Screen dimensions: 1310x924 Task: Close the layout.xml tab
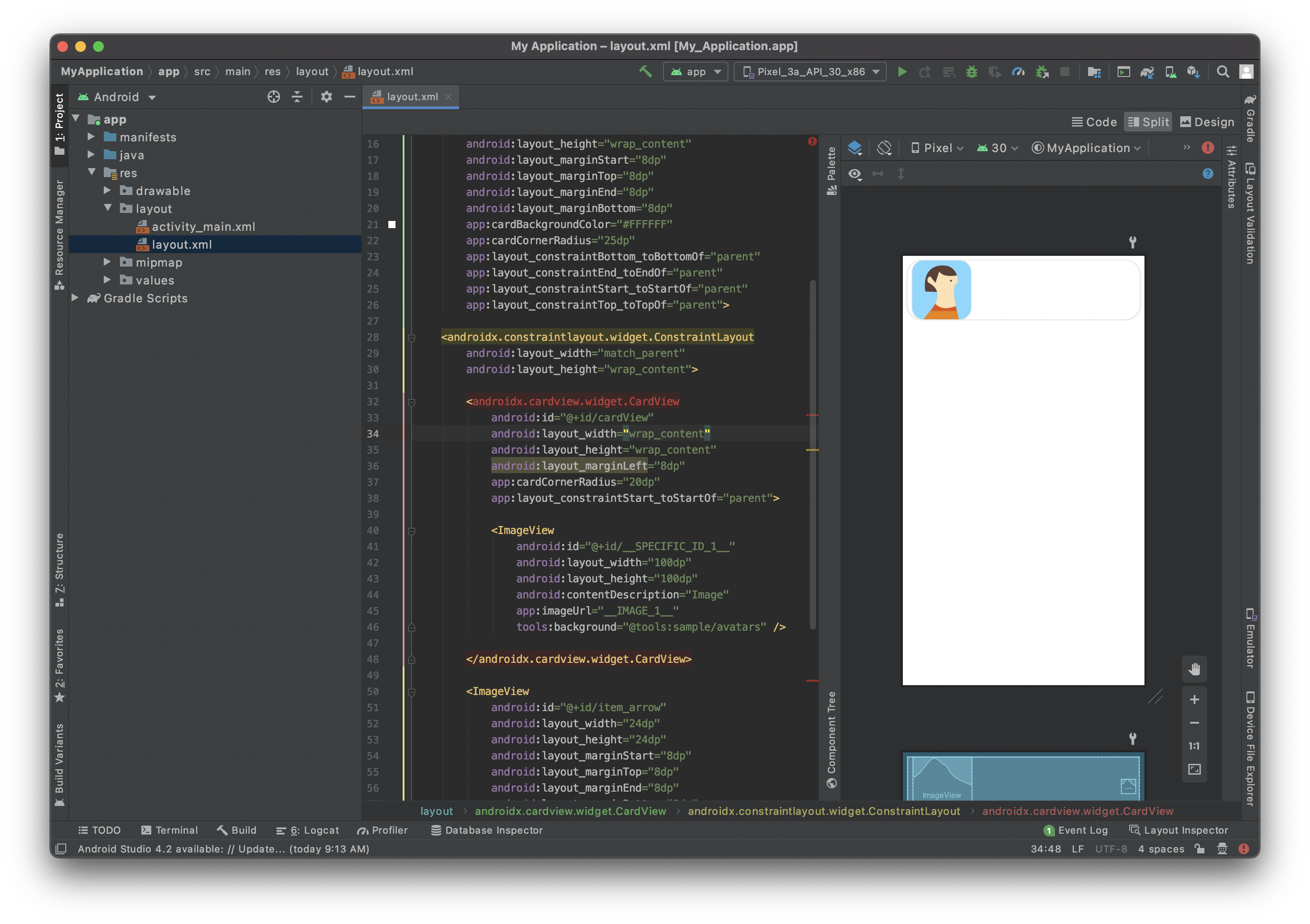(448, 97)
